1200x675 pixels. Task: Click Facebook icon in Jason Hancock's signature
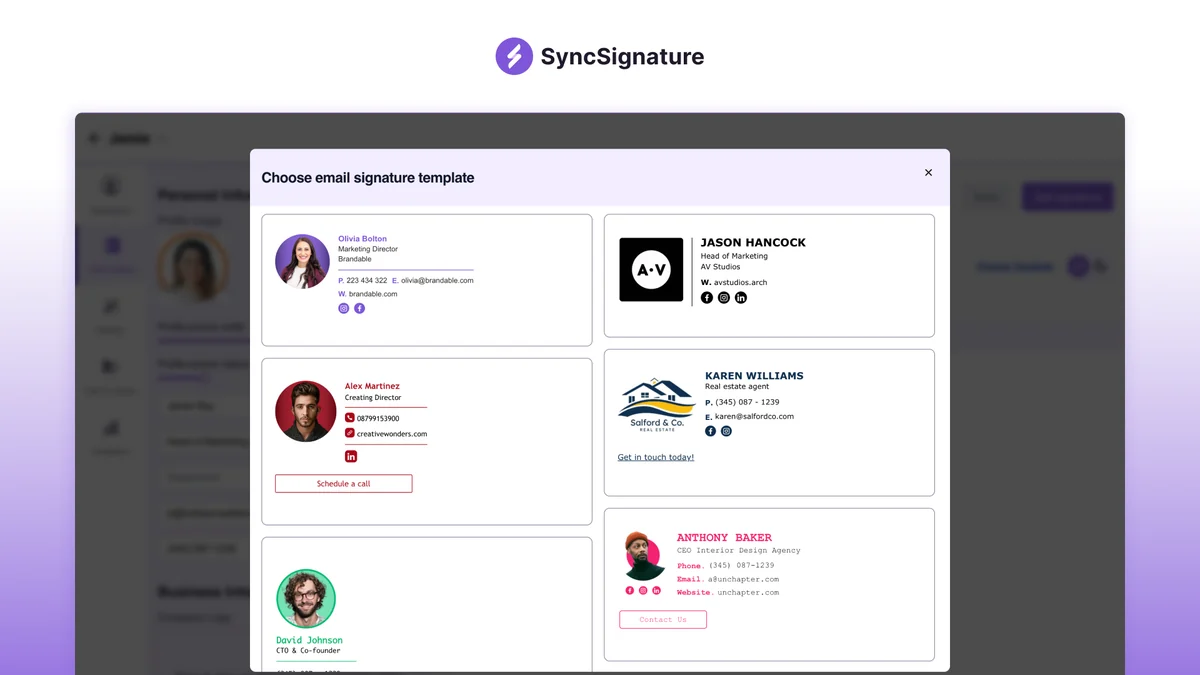click(707, 297)
